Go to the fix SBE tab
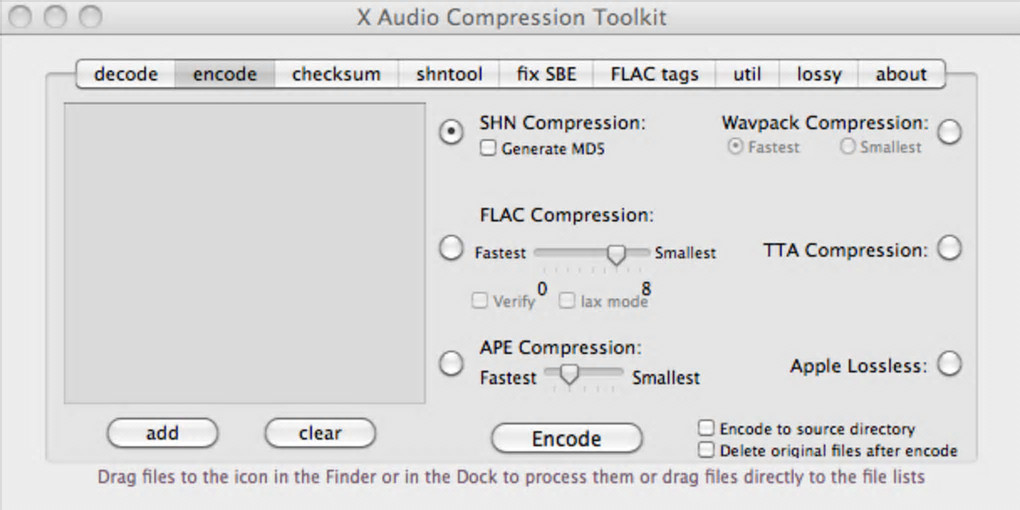The width and height of the screenshot is (1020, 510). click(547, 74)
